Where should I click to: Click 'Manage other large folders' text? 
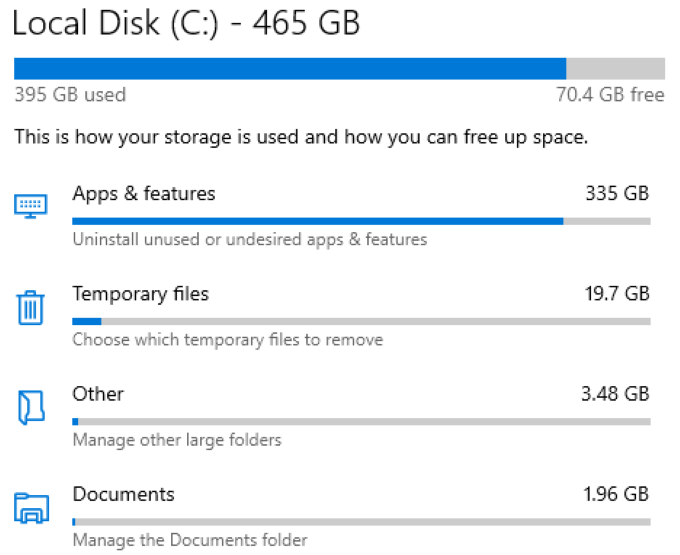tap(177, 440)
